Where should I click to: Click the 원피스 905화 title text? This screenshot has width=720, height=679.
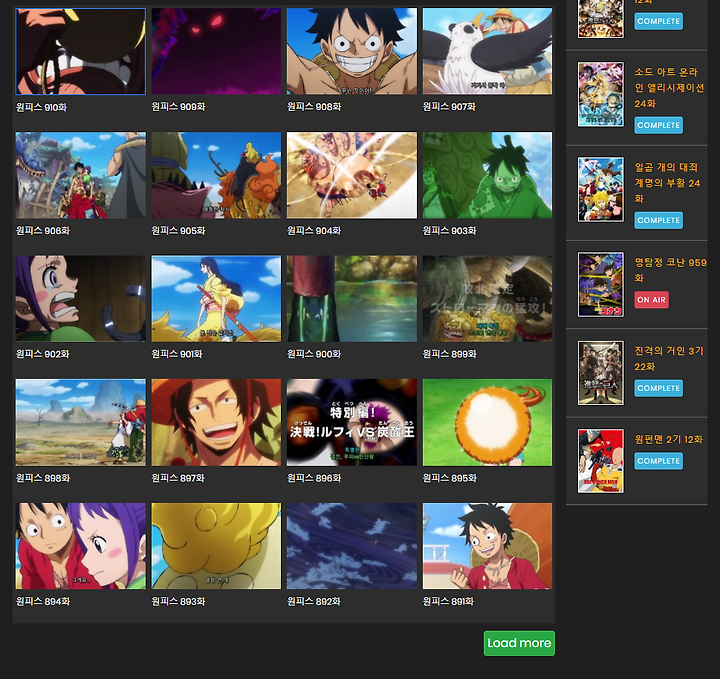[x=178, y=231]
